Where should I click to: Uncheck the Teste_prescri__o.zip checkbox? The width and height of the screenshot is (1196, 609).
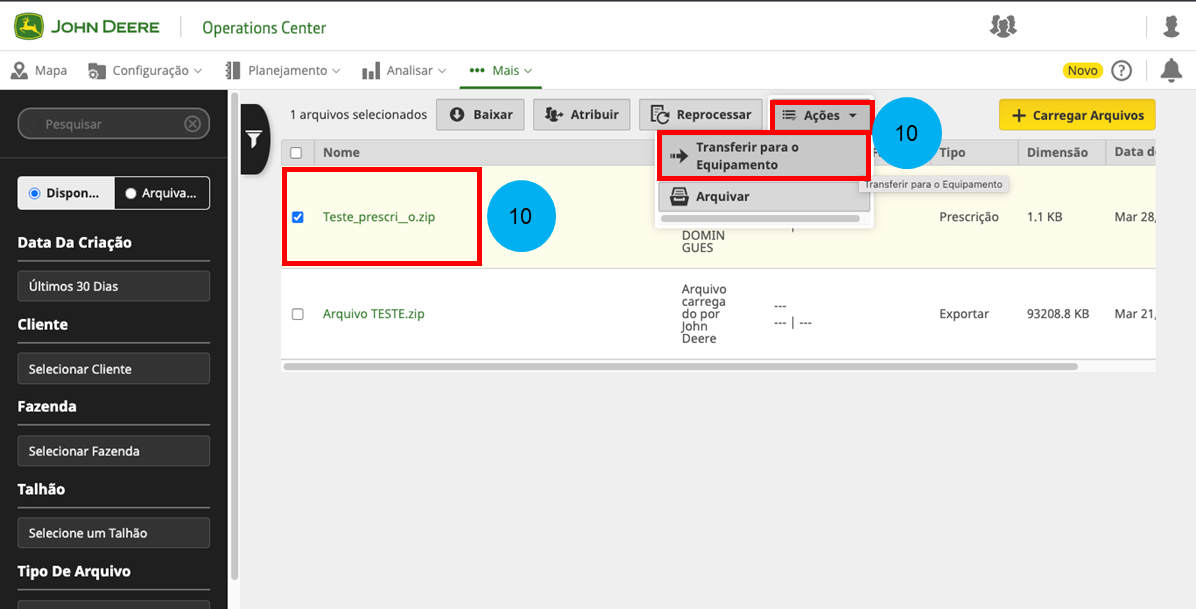(x=297, y=217)
